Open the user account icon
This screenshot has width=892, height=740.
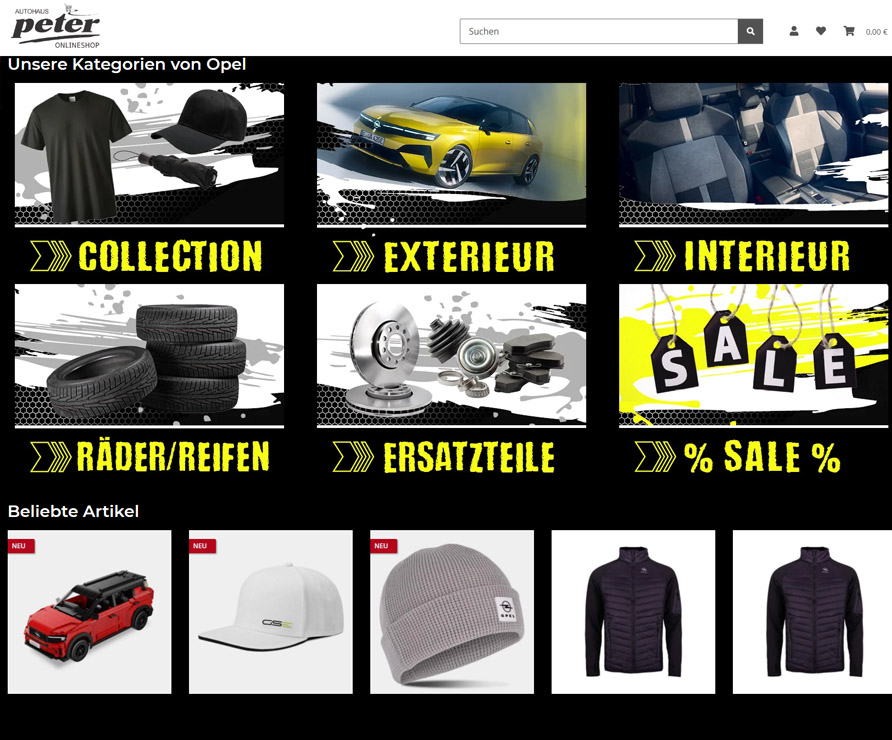coord(794,31)
